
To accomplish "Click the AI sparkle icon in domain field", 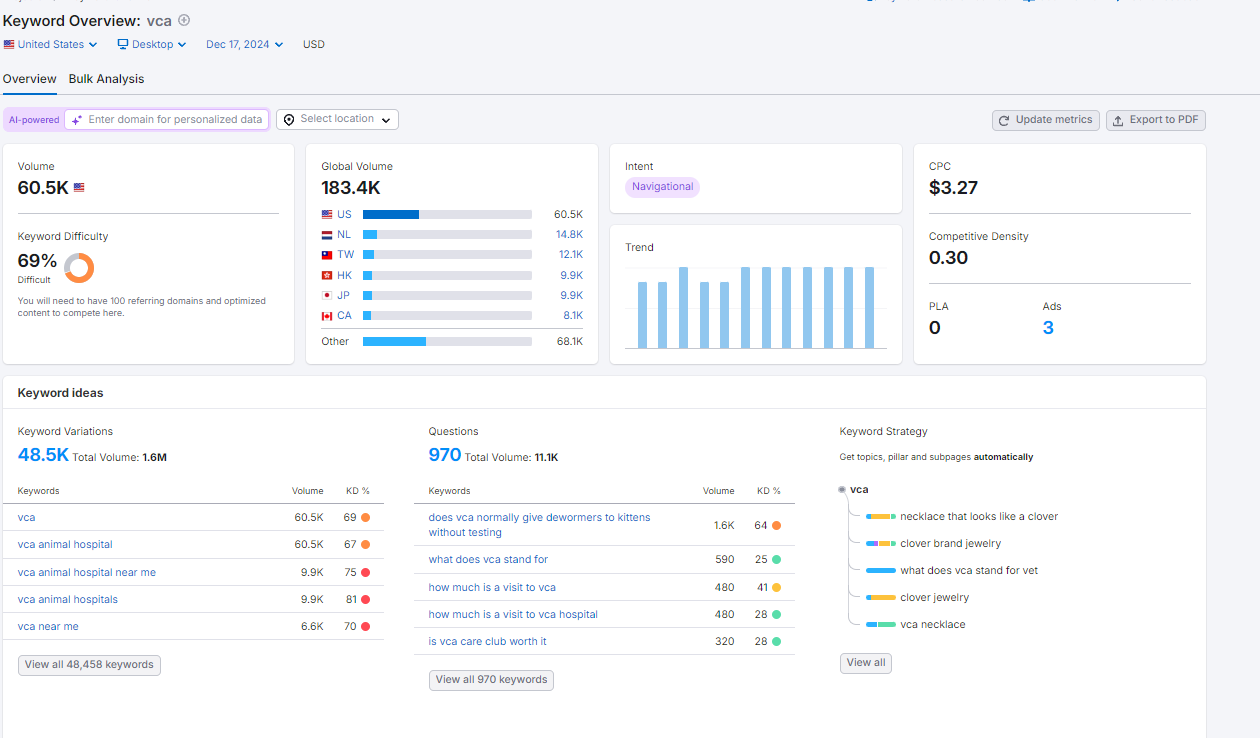I will pyautogui.click(x=77, y=119).
